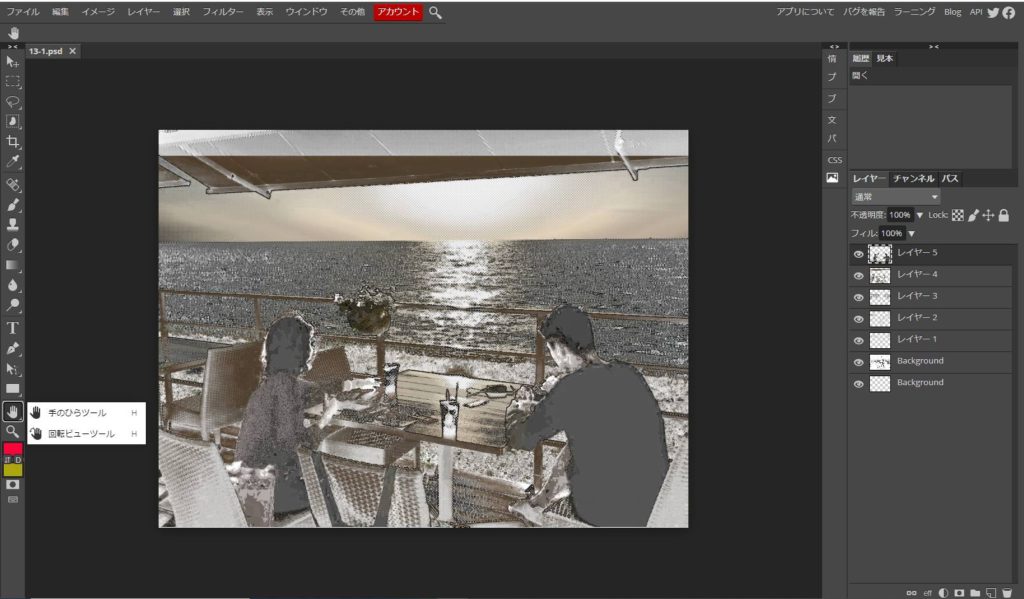Select the Zoom magnifier tool in toolbar
Viewport: 1024px width, 599px height.
click(x=13, y=431)
